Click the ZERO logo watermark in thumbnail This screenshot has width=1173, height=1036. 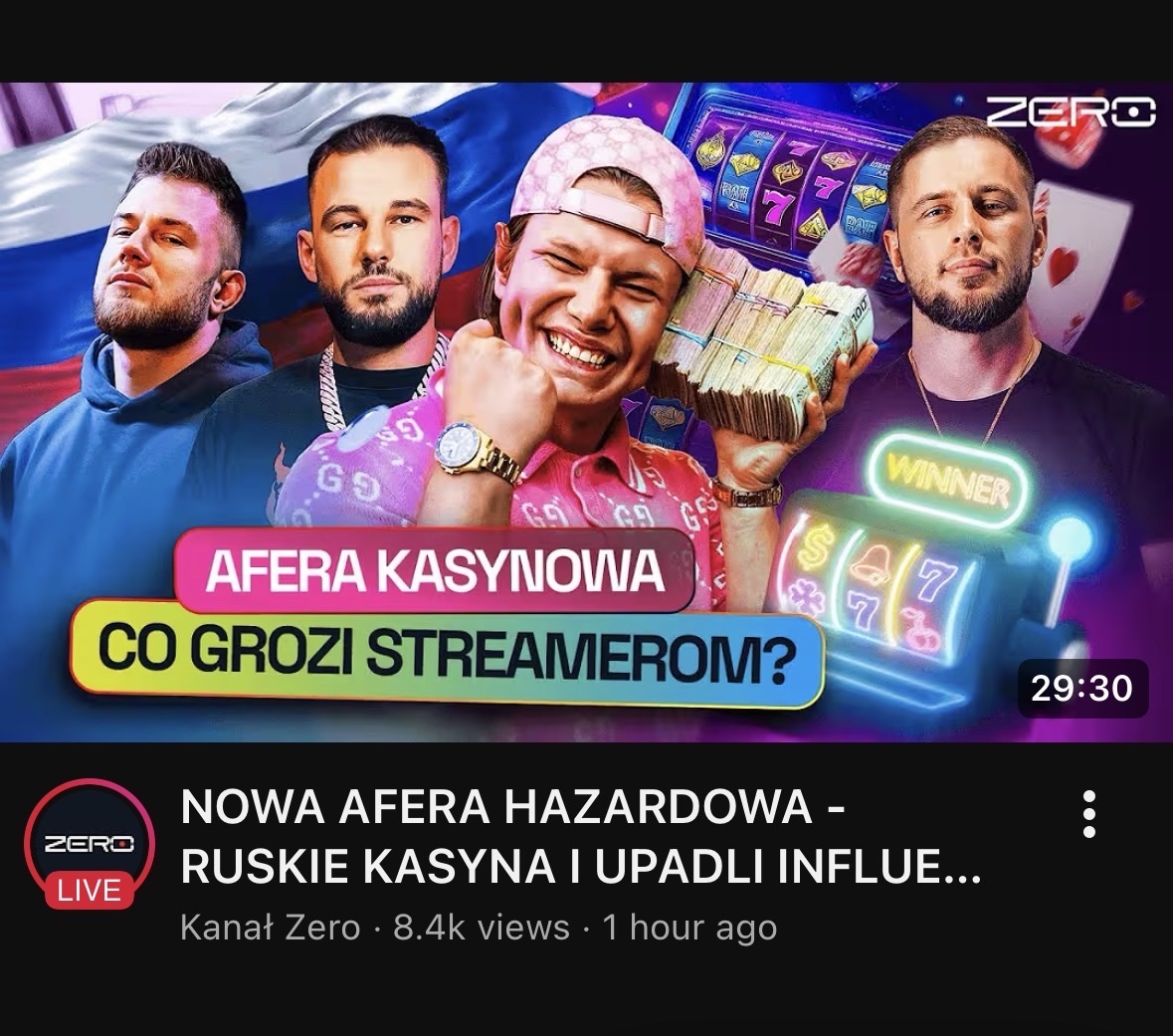point(1071,112)
